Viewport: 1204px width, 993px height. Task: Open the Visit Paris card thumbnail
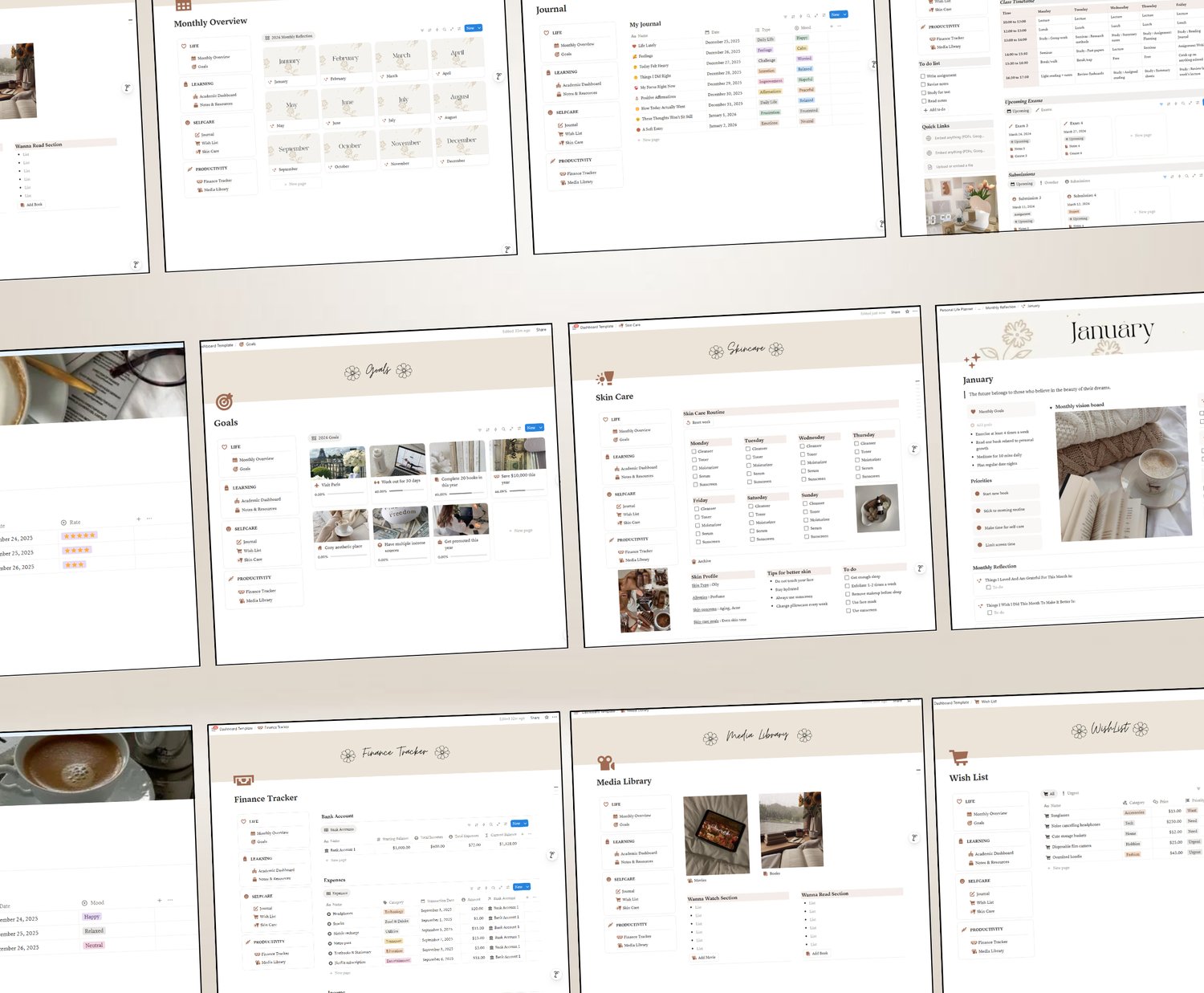click(338, 462)
